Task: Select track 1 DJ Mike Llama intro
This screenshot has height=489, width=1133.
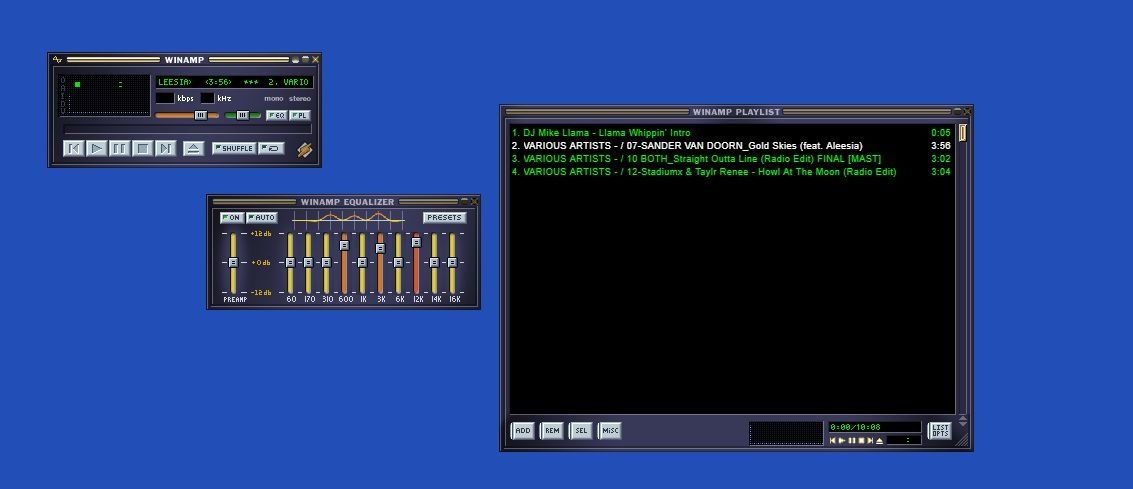Action: click(x=731, y=133)
